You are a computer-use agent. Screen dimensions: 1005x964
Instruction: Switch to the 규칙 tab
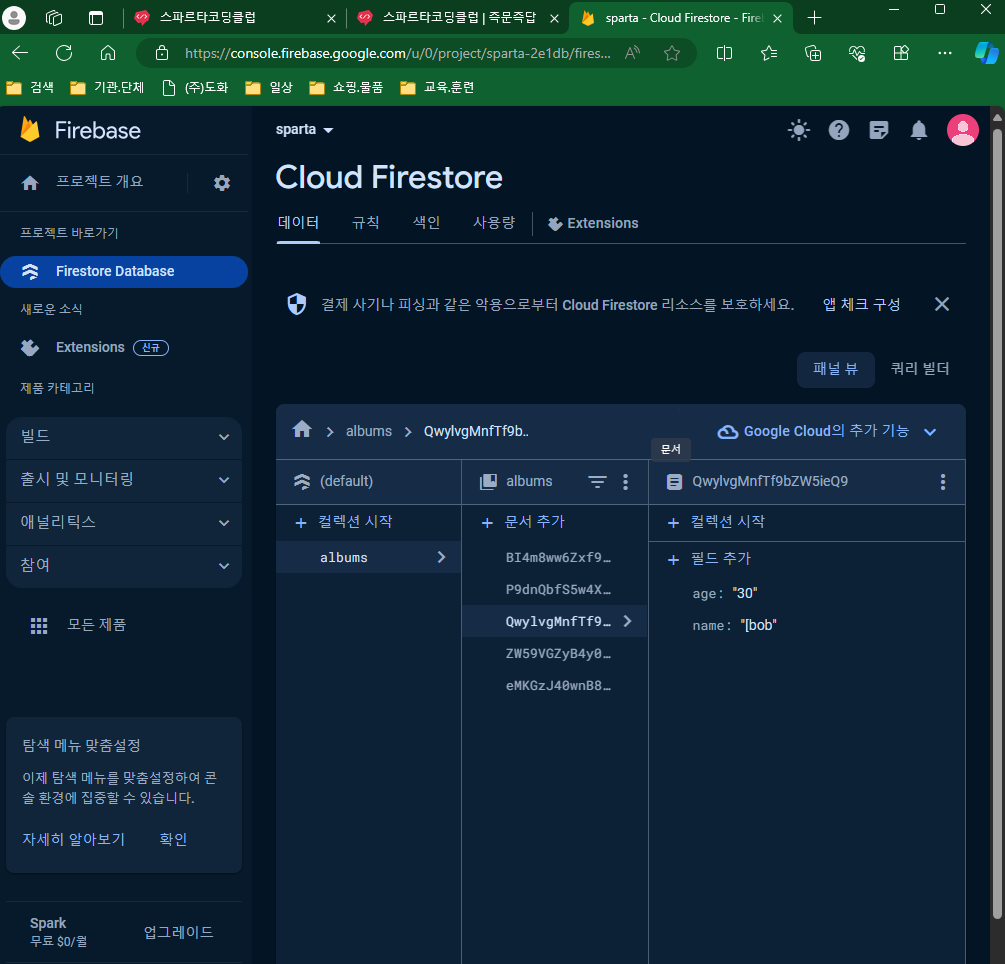click(366, 223)
